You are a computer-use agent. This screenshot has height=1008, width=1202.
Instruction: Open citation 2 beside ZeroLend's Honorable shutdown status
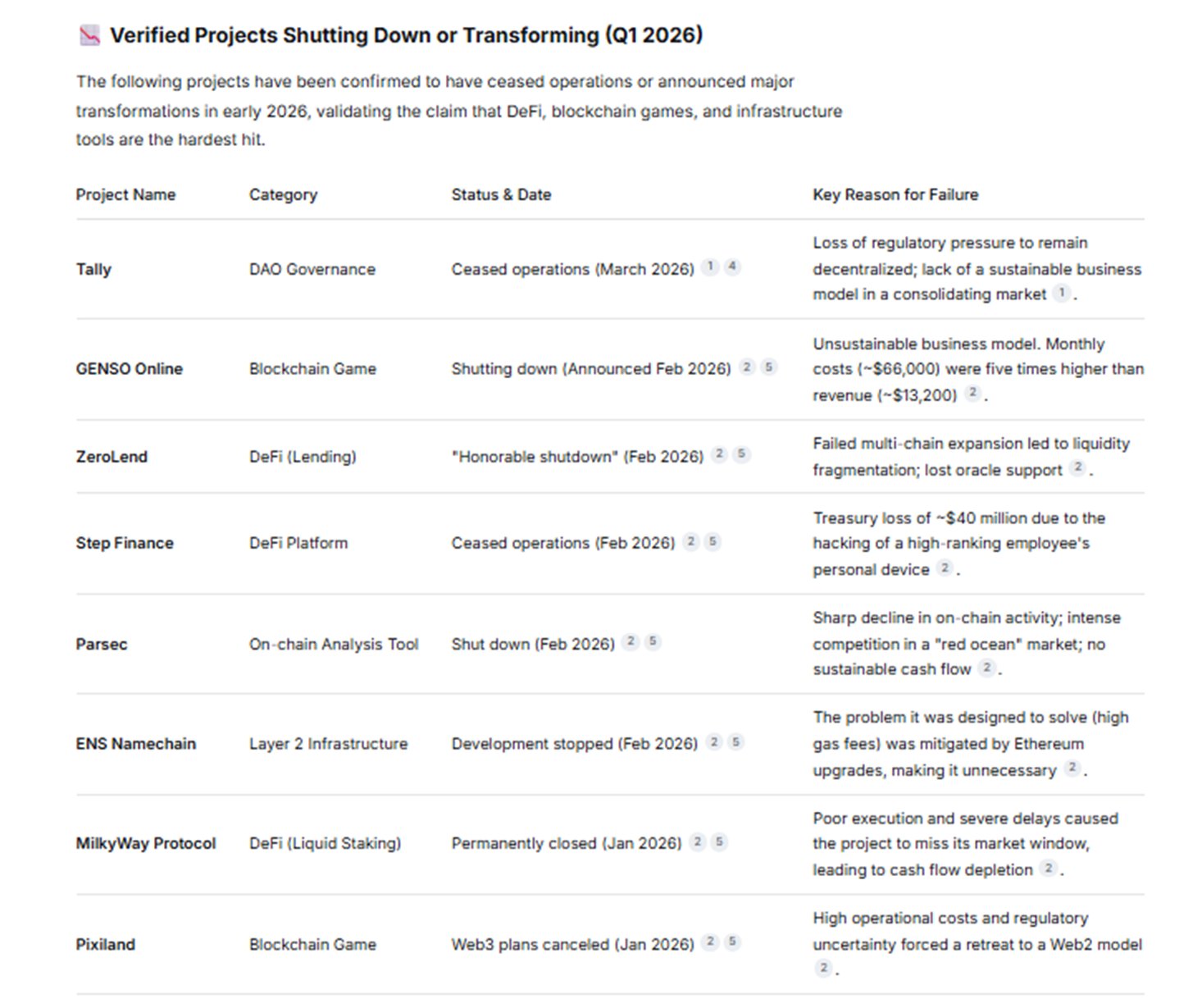[719, 454]
